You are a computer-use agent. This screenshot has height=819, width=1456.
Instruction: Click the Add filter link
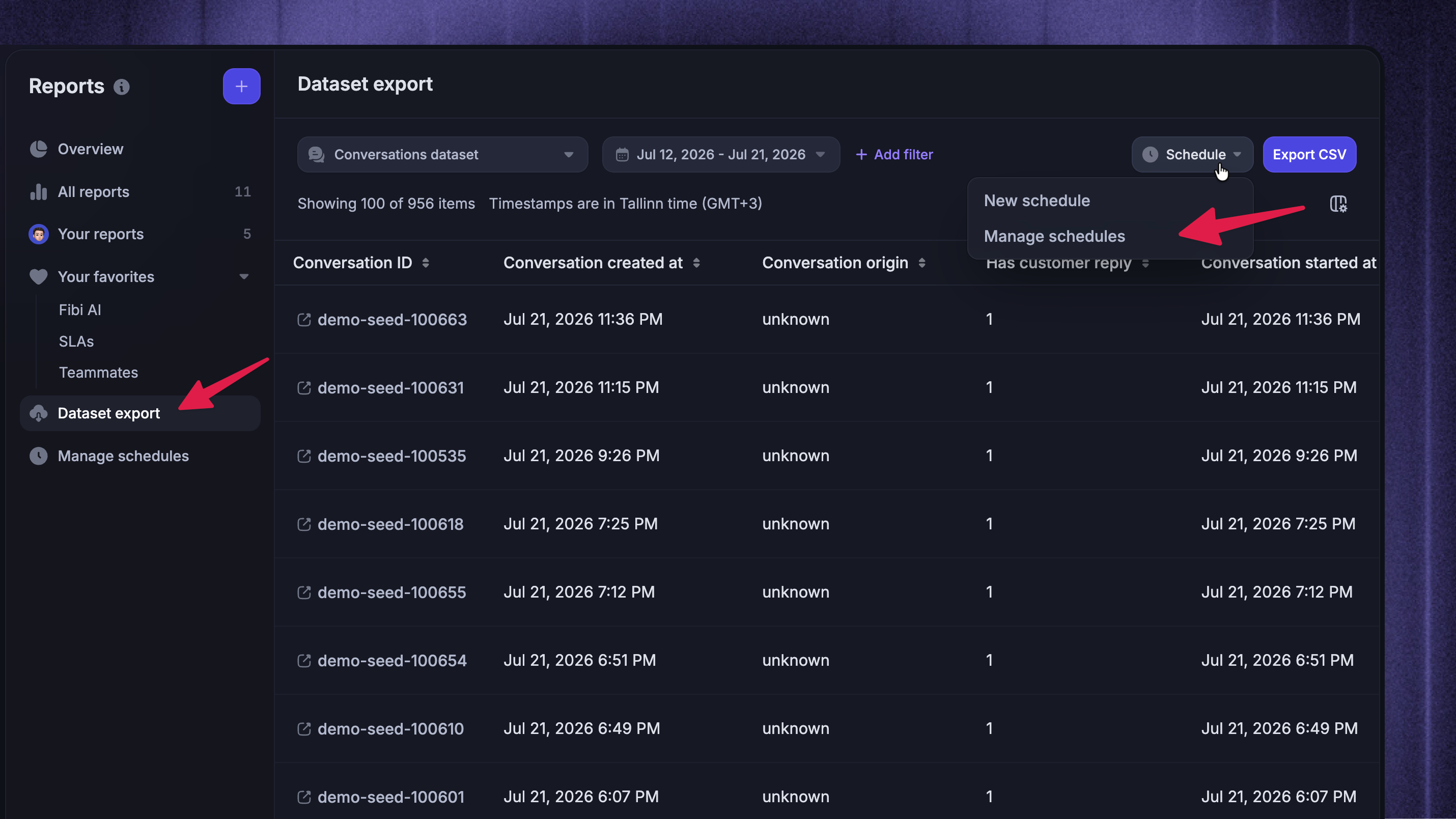click(x=894, y=154)
